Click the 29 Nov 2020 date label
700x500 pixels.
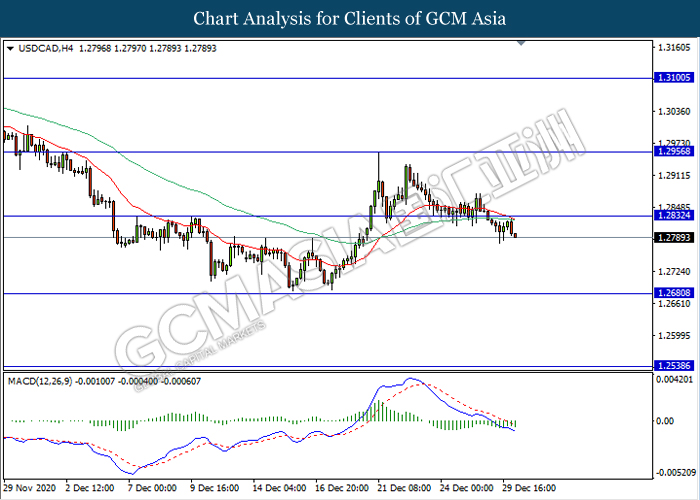30,488
